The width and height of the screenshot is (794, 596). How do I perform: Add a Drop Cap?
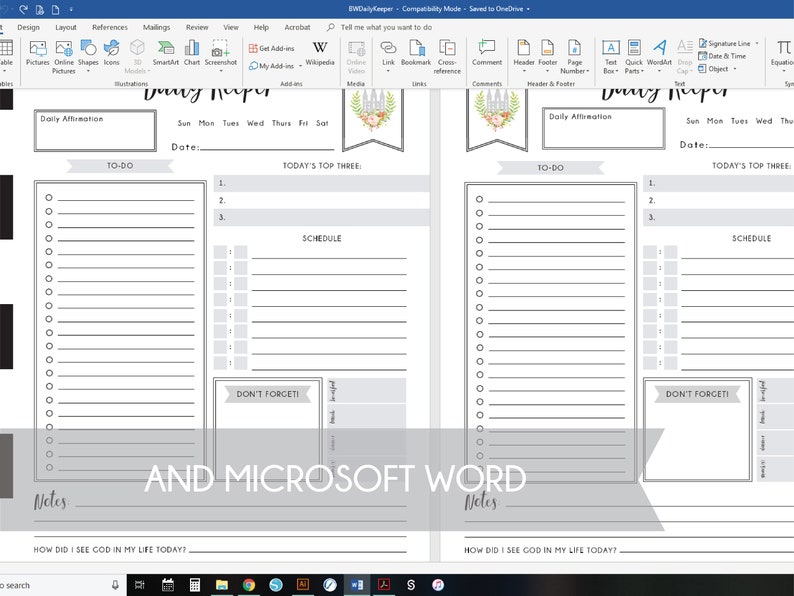click(x=685, y=57)
